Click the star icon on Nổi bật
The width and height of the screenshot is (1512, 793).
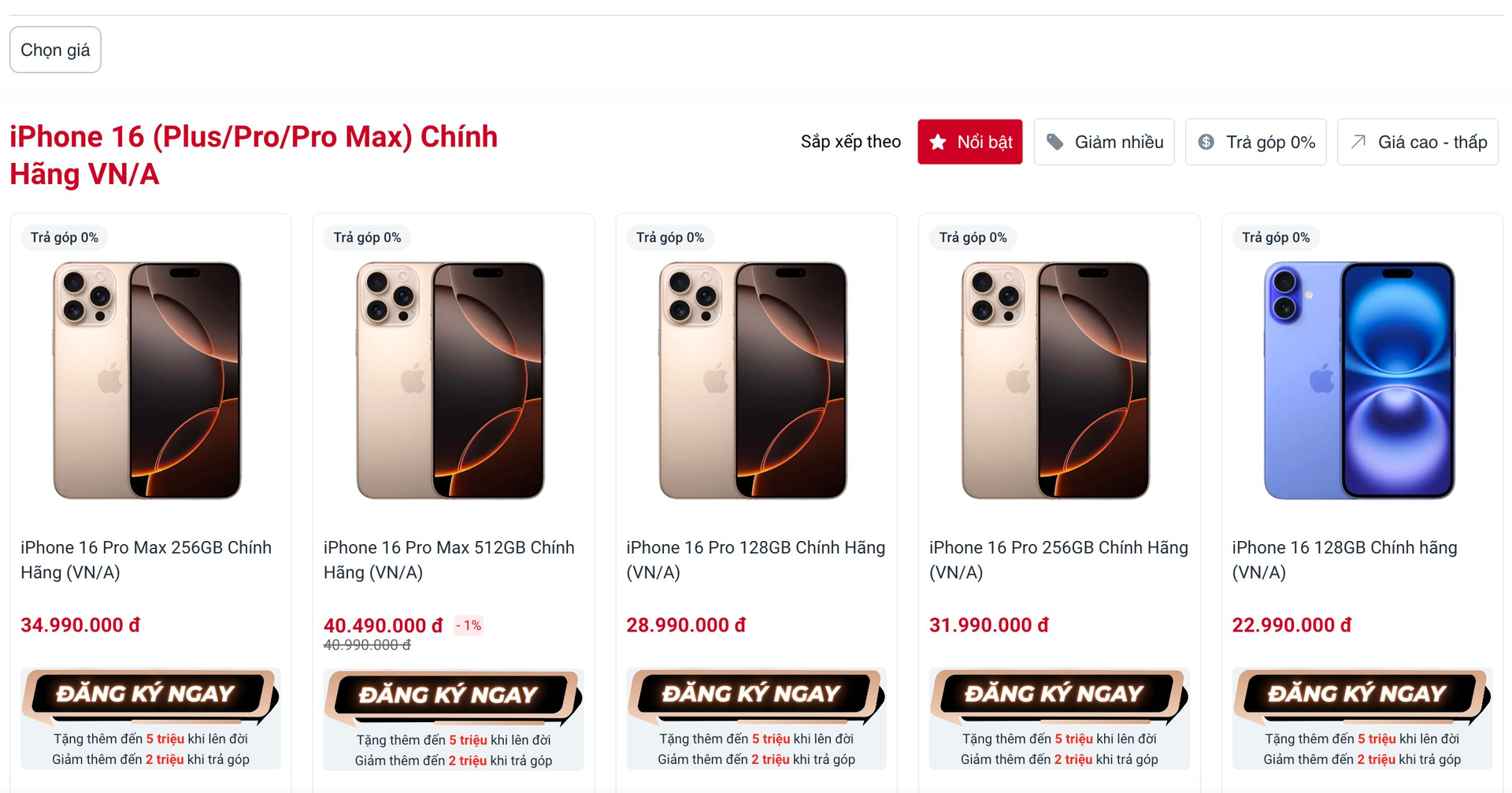tap(937, 143)
